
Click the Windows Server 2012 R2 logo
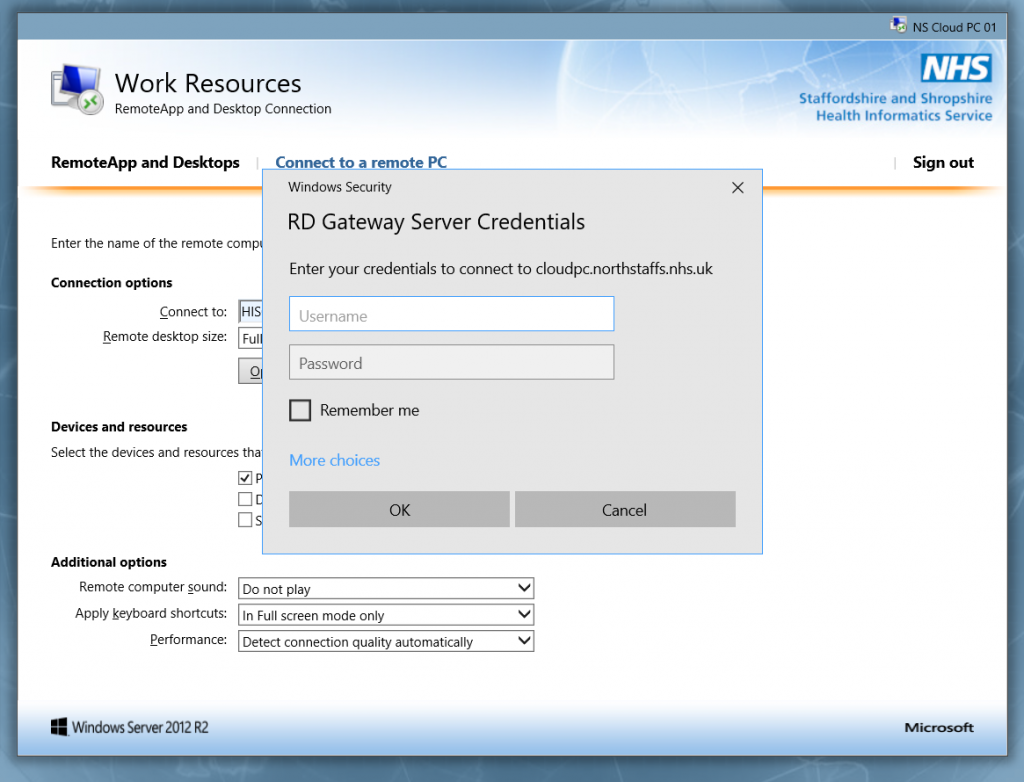pyautogui.click(x=130, y=727)
